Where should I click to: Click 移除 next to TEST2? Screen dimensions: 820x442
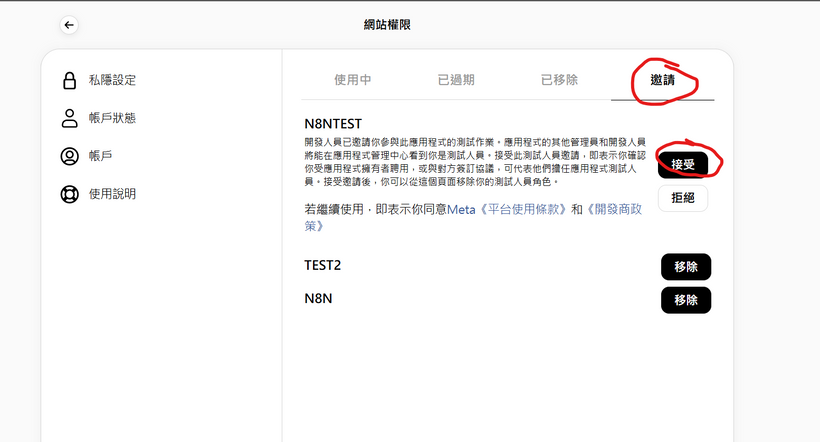685,267
